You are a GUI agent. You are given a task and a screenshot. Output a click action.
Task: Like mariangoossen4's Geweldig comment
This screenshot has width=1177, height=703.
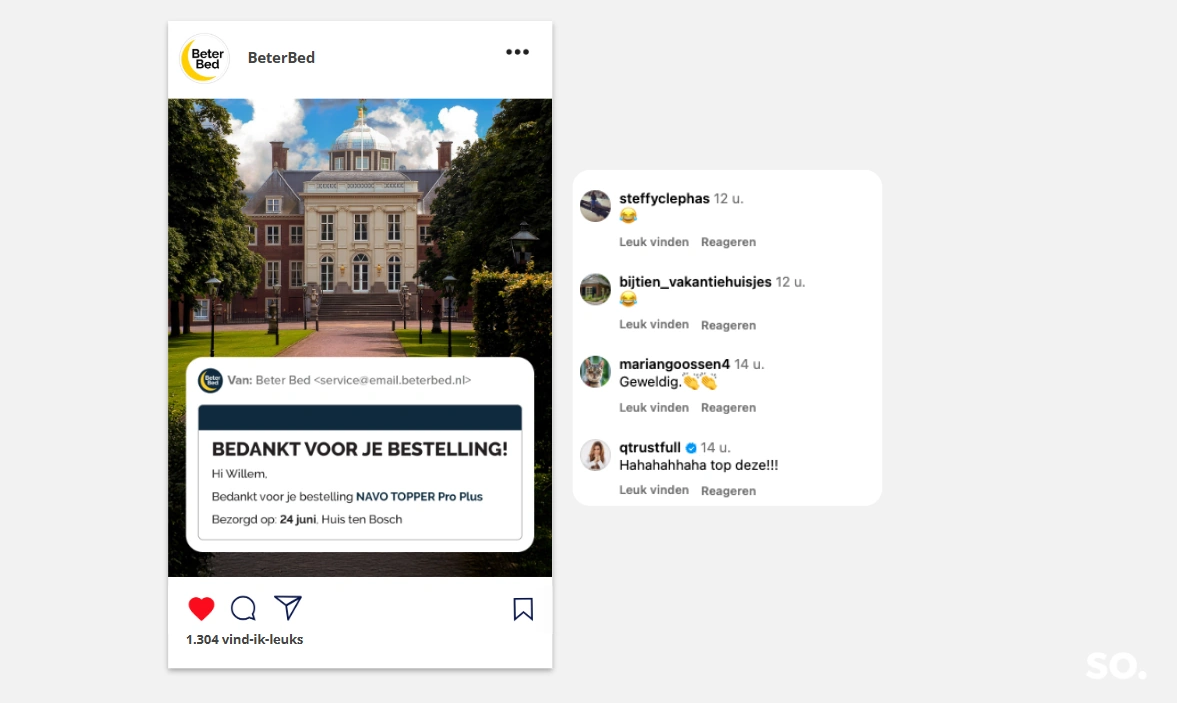click(x=654, y=407)
